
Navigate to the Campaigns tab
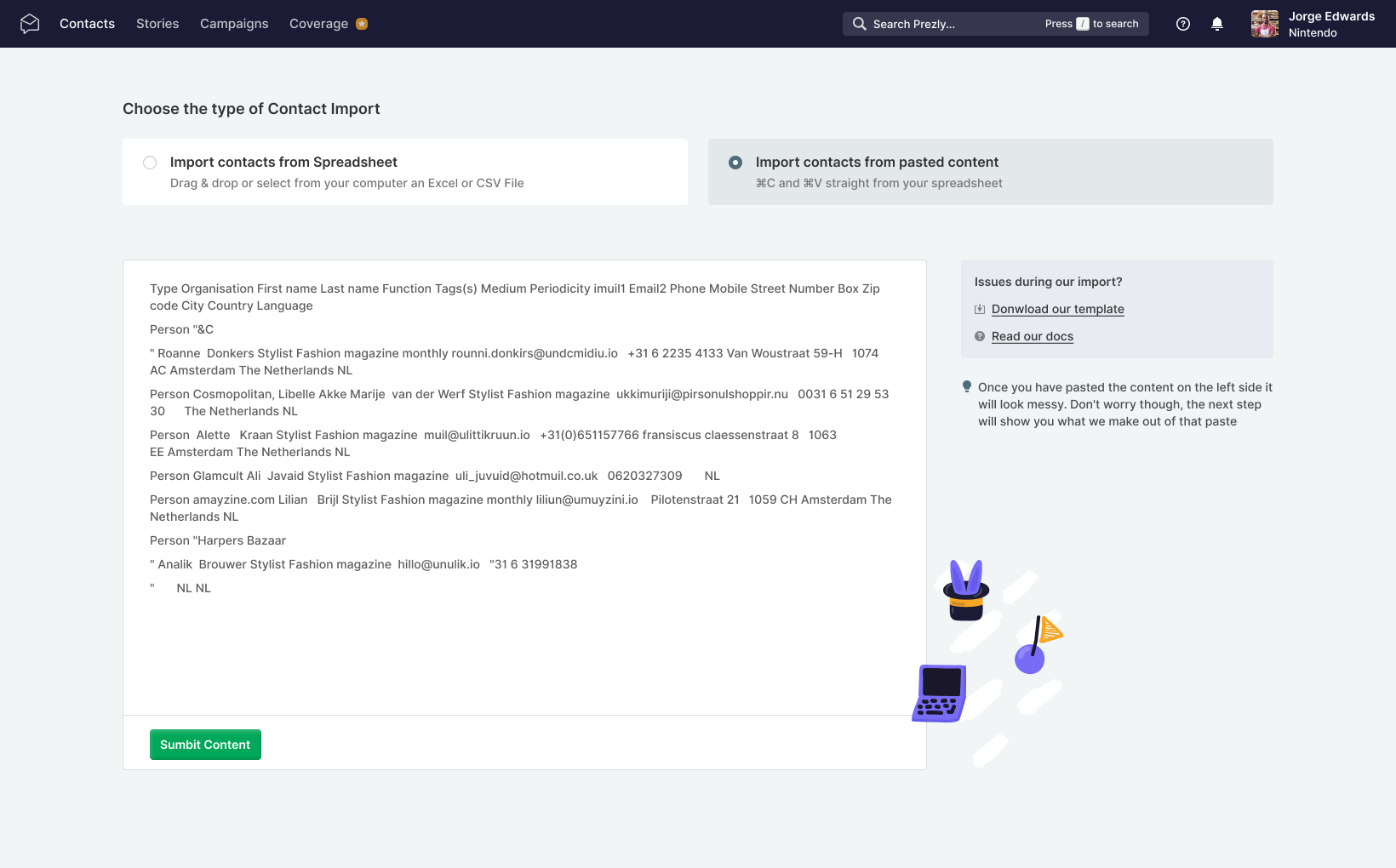(x=234, y=24)
